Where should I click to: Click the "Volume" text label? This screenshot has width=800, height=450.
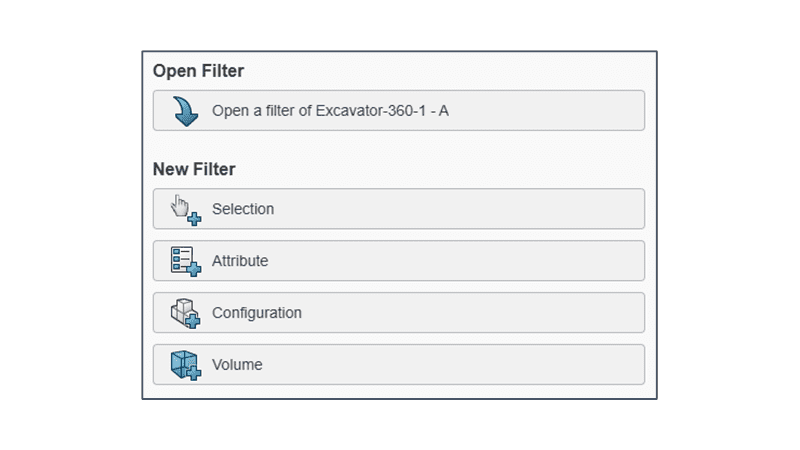pyautogui.click(x=237, y=365)
